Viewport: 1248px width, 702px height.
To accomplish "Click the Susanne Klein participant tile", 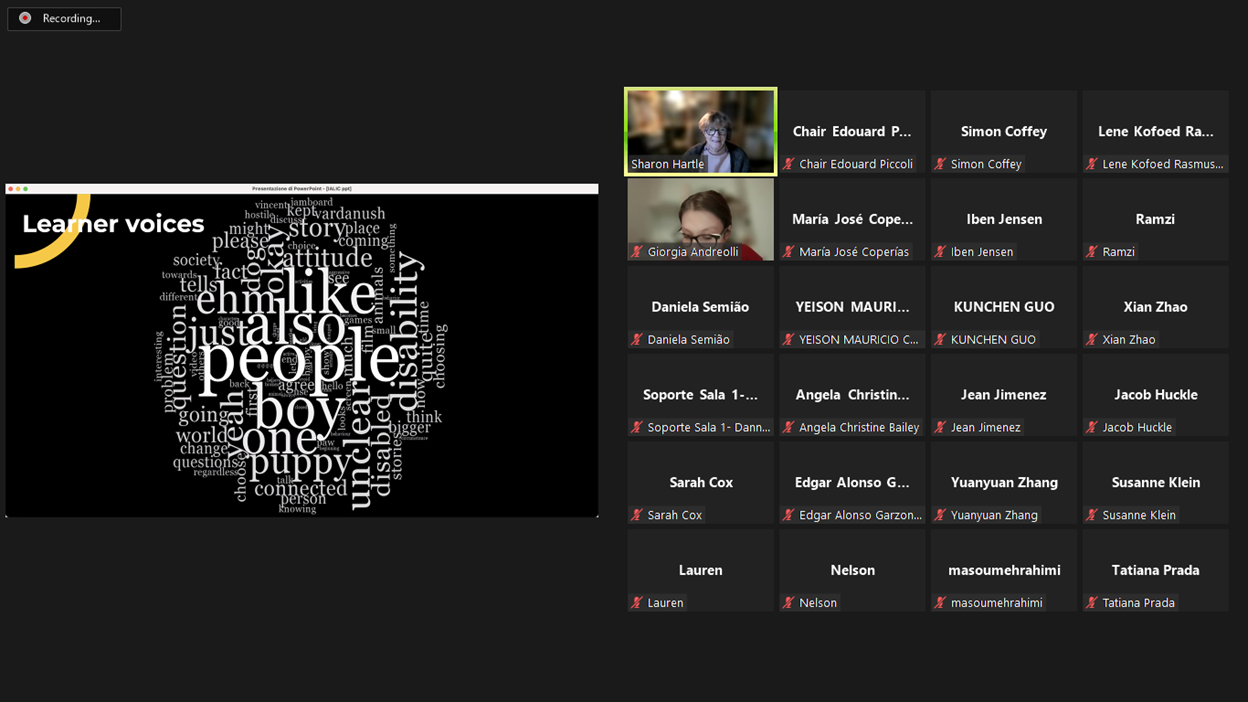I will (x=1155, y=483).
